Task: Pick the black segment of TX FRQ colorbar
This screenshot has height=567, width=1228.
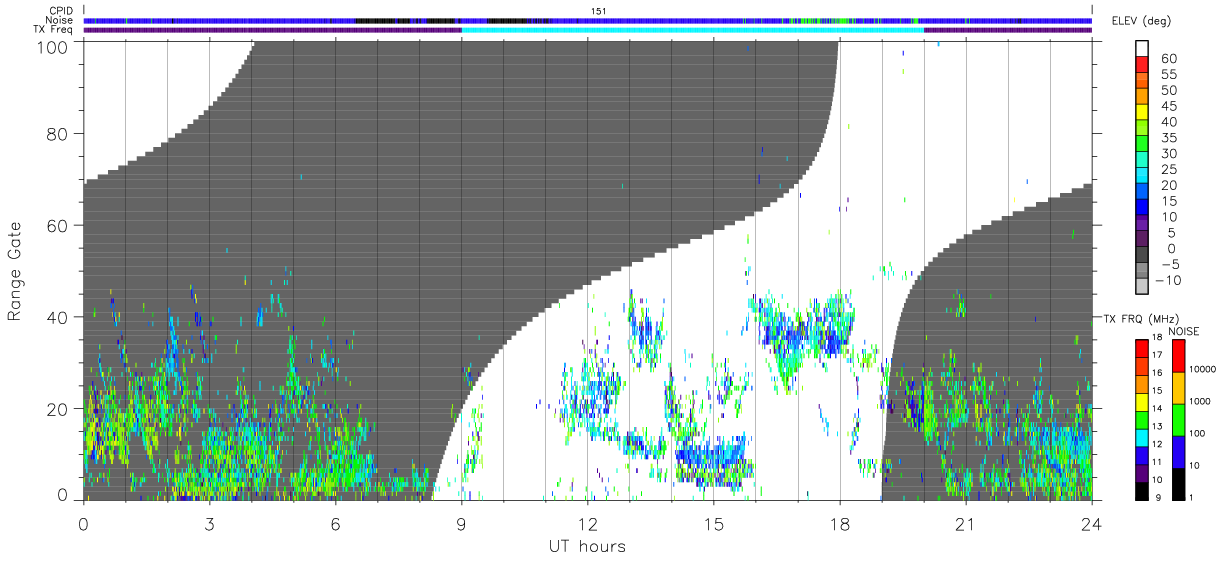Action: (1142, 491)
